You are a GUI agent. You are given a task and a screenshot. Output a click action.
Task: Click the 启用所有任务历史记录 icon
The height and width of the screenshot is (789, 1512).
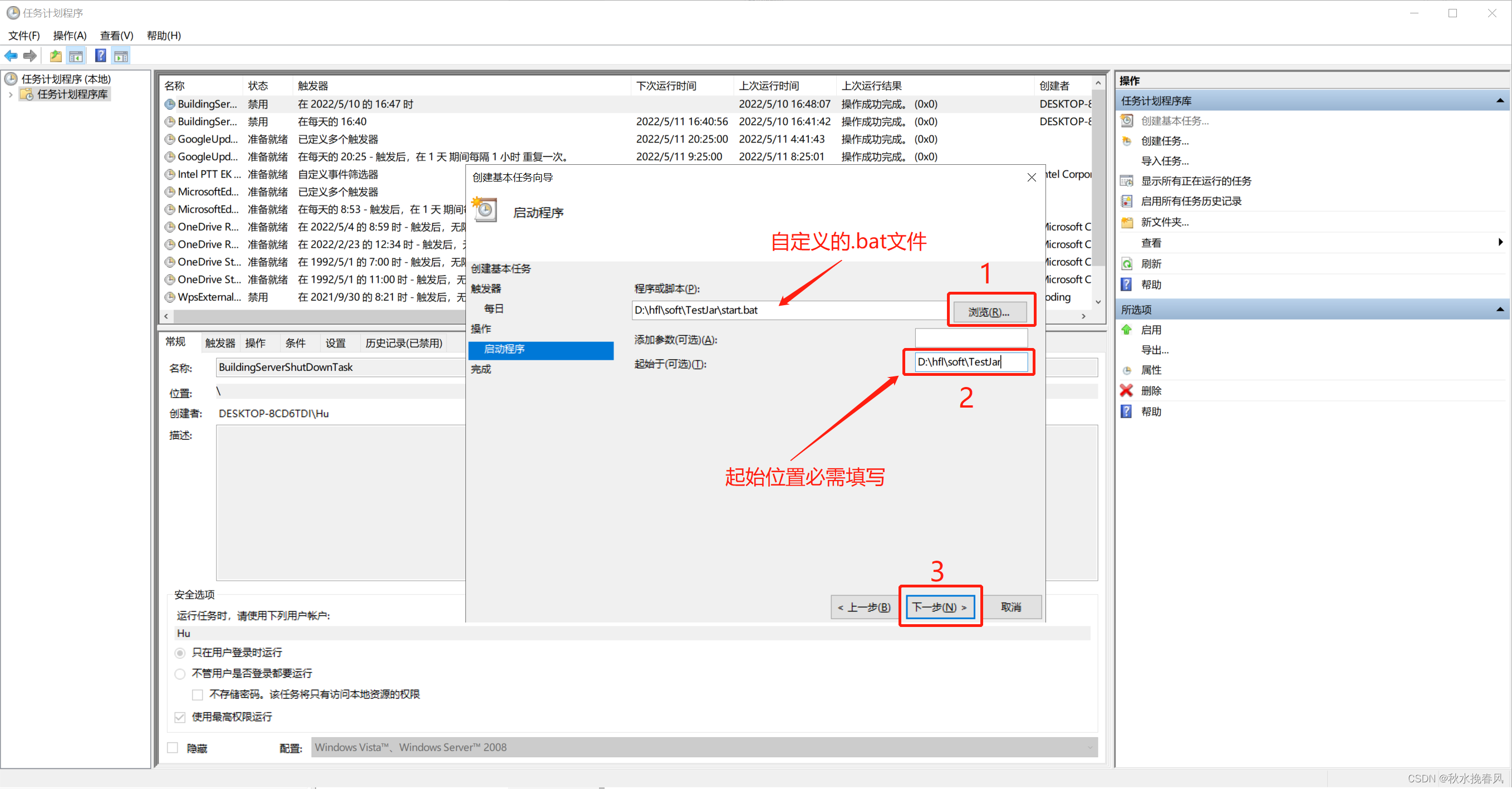click(1126, 202)
